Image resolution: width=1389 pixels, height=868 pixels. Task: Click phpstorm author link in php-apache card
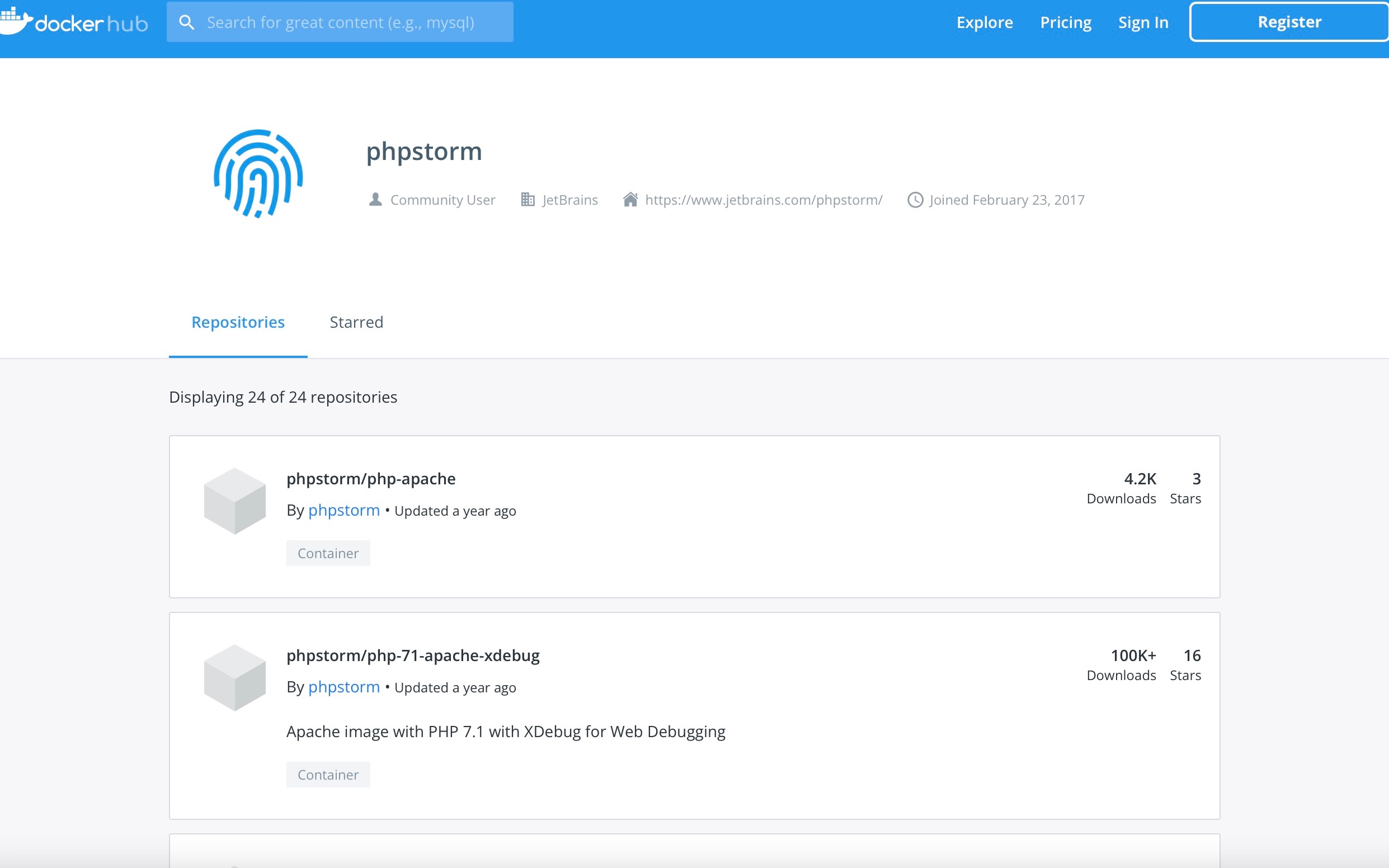(x=343, y=511)
